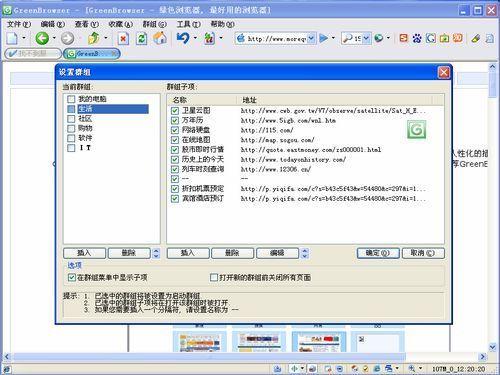The height and width of the screenshot is (375, 500).
Task: Click the blue Go arrow beside address bar
Action: coord(323,38)
